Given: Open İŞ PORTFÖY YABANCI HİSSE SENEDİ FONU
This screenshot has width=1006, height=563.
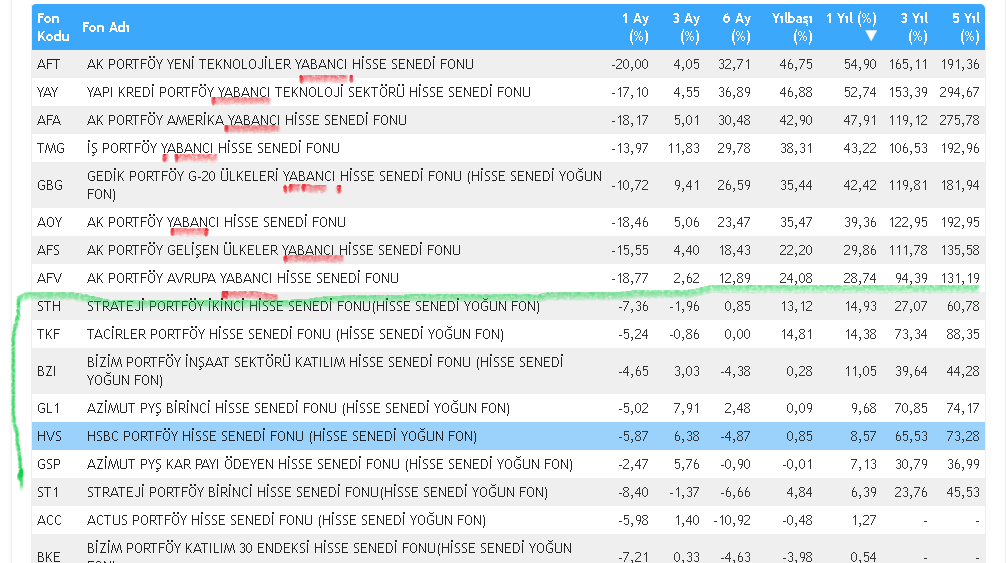Looking at the screenshot, I should [213, 149].
